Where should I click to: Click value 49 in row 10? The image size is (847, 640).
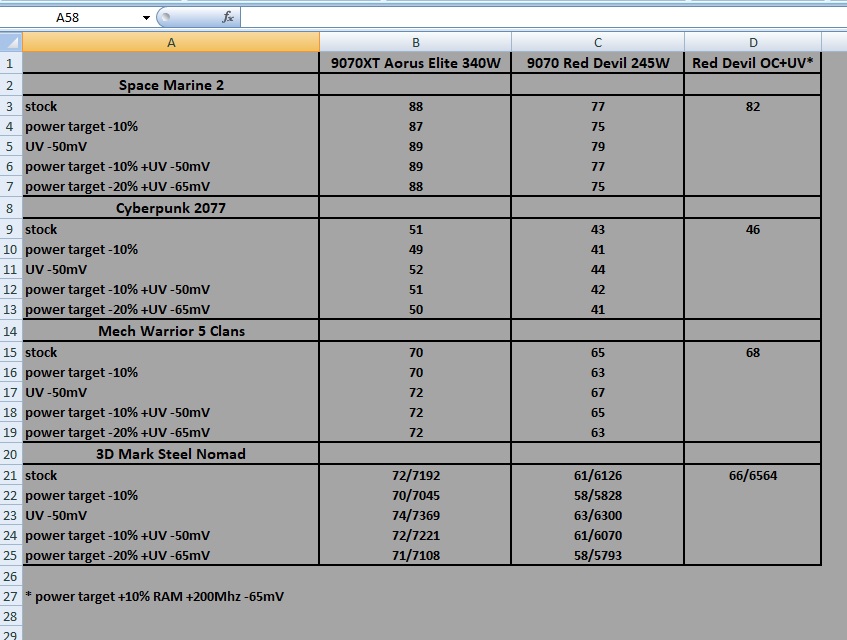(415, 250)
